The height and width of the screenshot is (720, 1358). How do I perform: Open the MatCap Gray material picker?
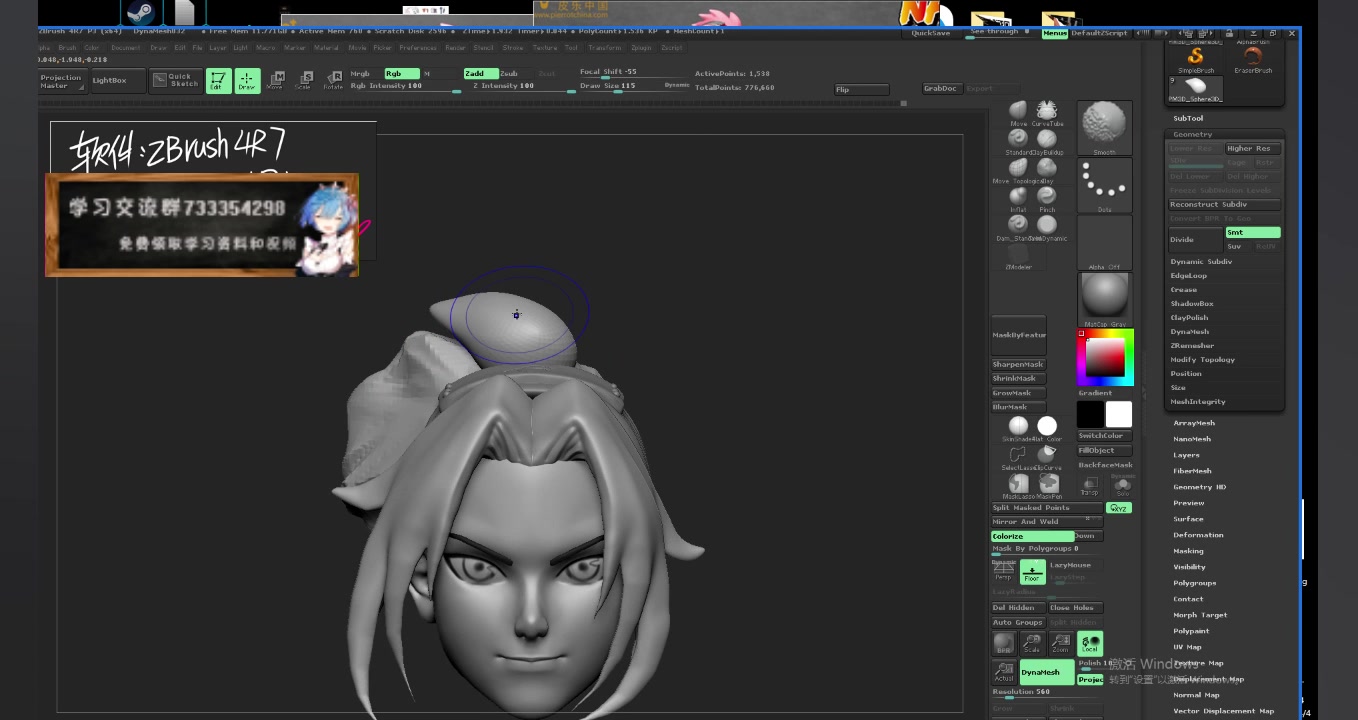[x=1104, y=300]
